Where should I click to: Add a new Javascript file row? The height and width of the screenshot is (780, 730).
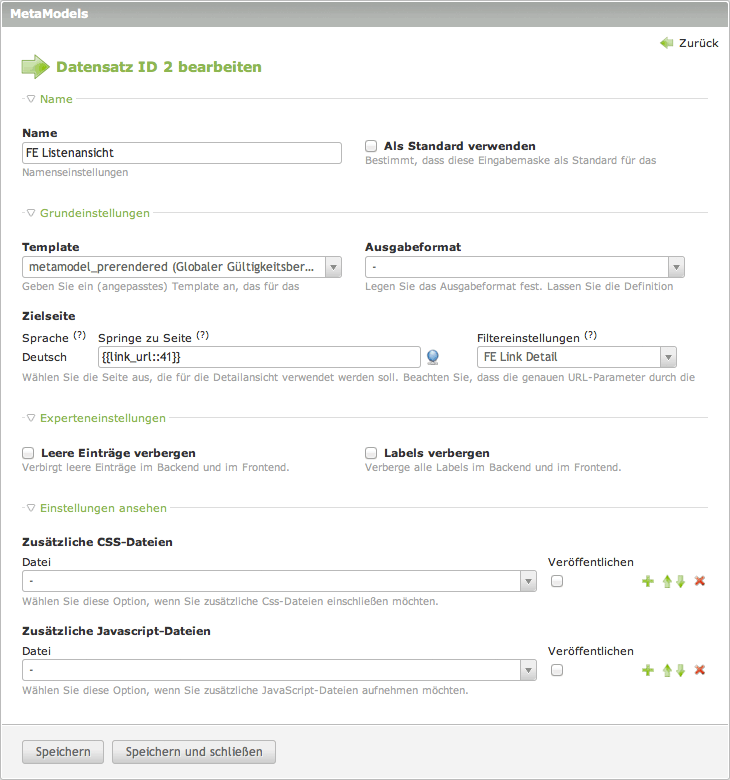click(x=647, y=670)
